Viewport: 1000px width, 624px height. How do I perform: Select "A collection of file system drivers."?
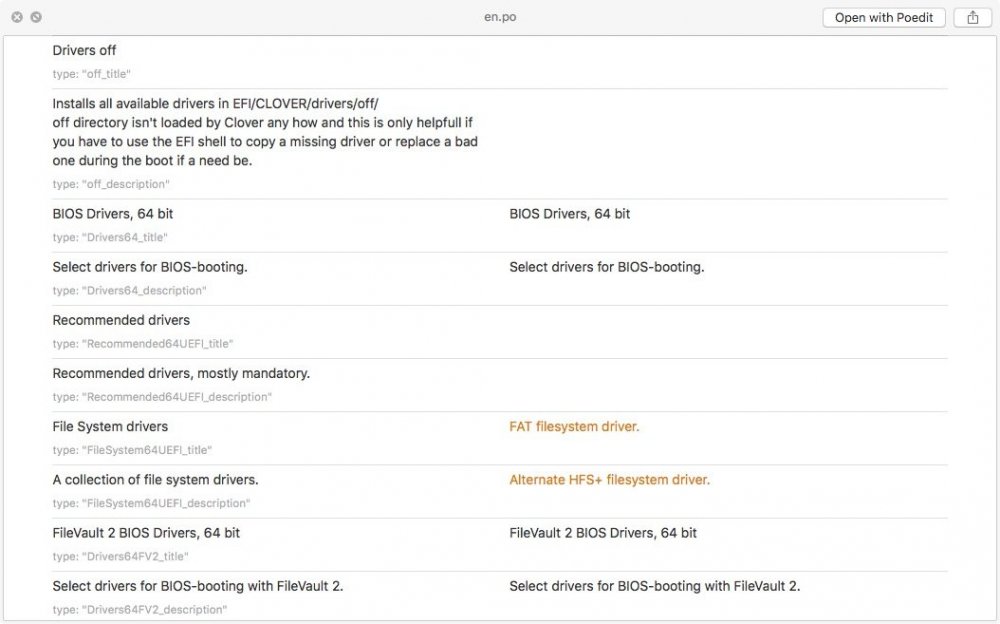pos(155,480)
